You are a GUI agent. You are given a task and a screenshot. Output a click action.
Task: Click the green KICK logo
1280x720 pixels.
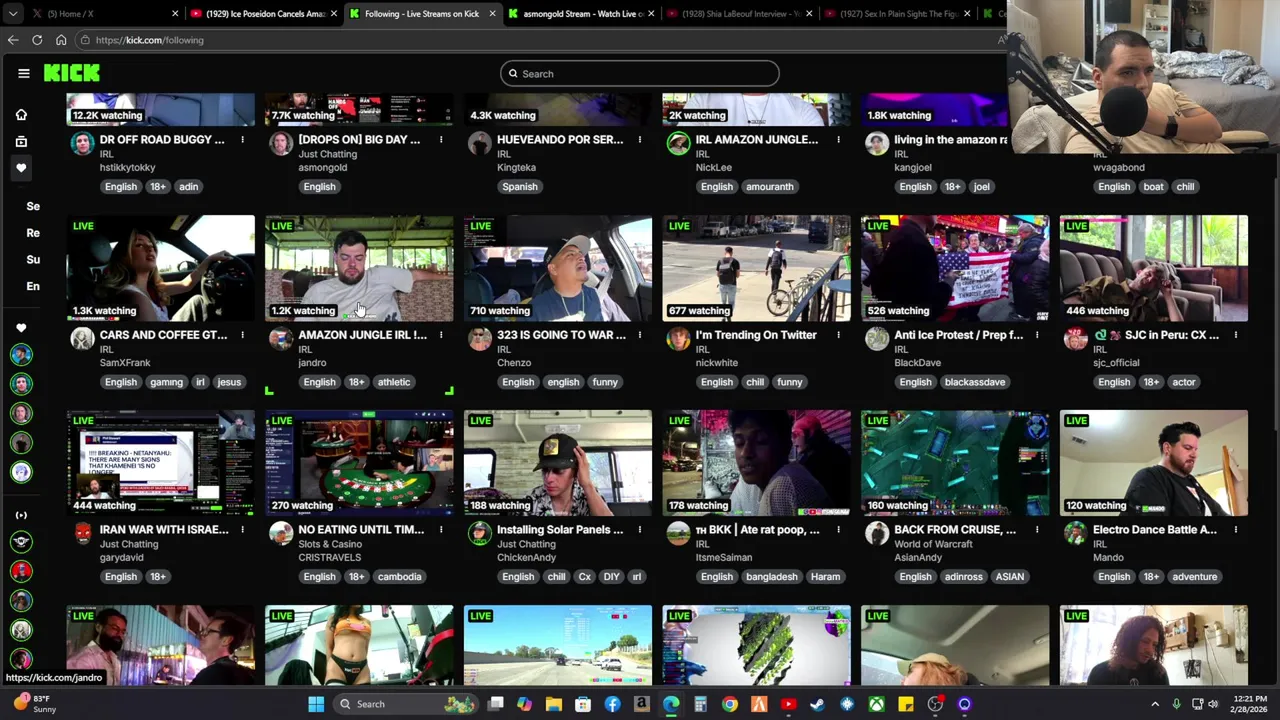pyautogui.click(x=72, y=73)
